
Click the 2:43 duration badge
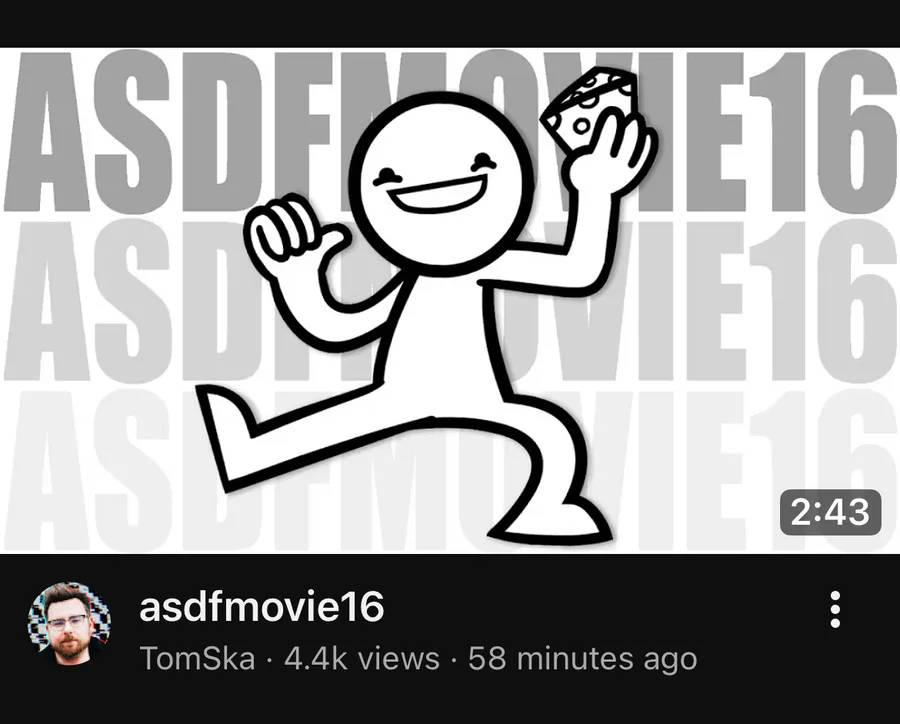pos(830,512)
